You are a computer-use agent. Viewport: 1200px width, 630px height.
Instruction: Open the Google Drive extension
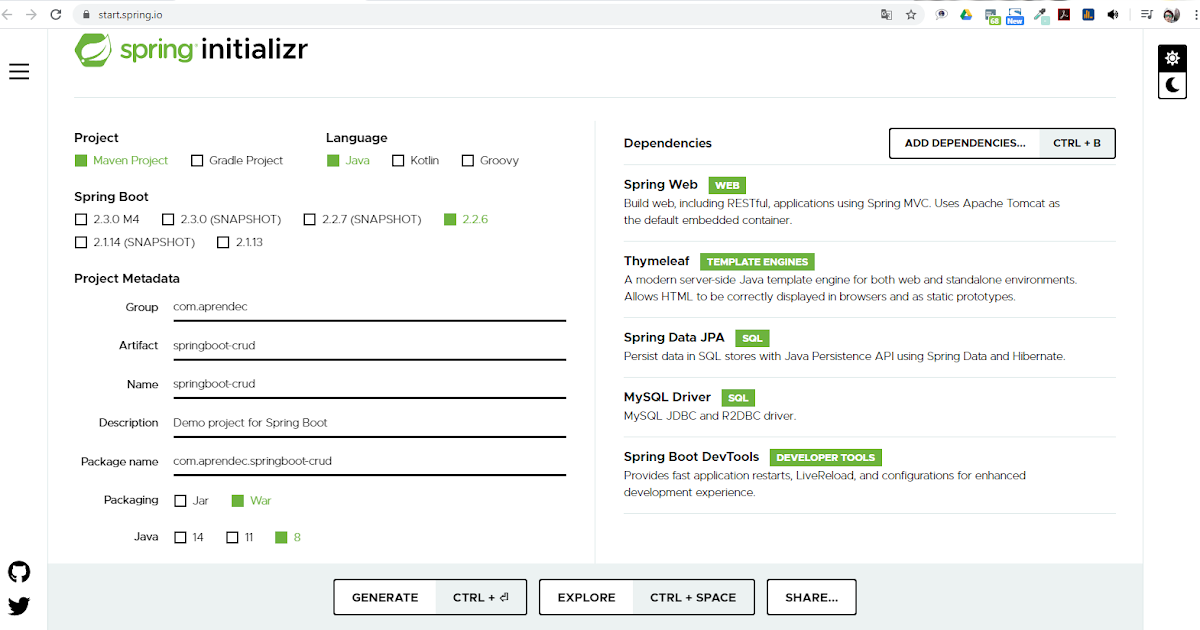pos(965,15)
